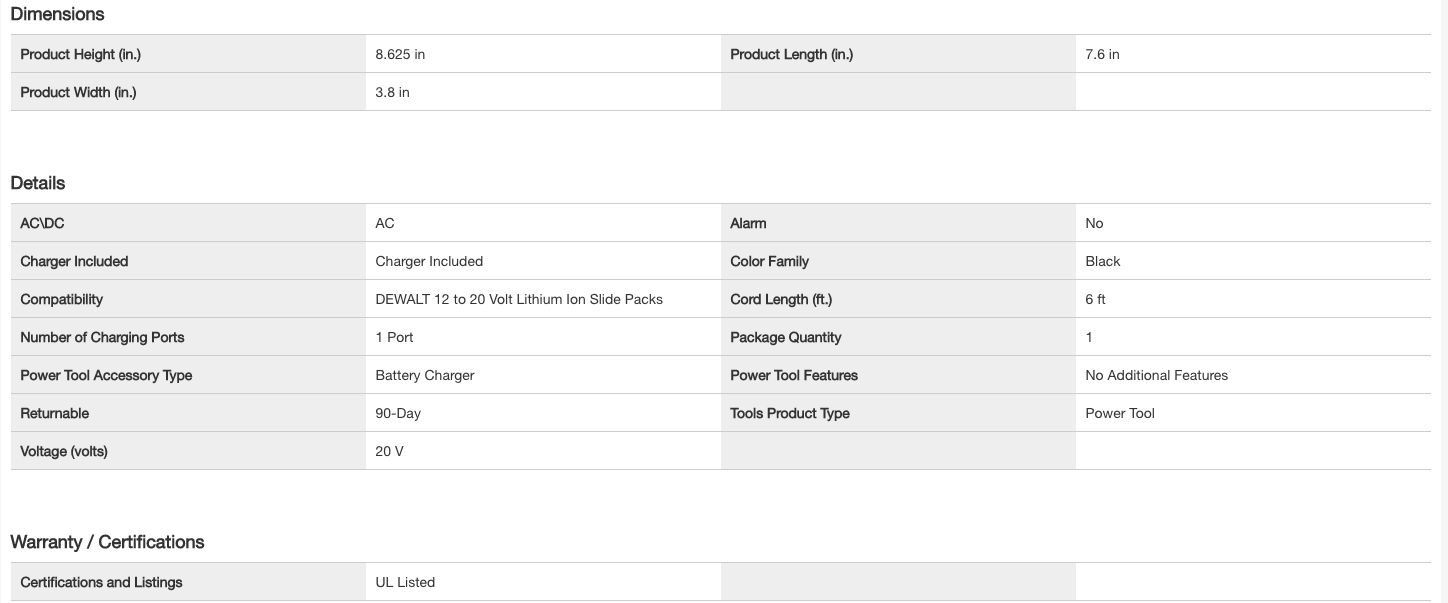
Task: Select the Color Family Black value
Action: coord(1102,261)
